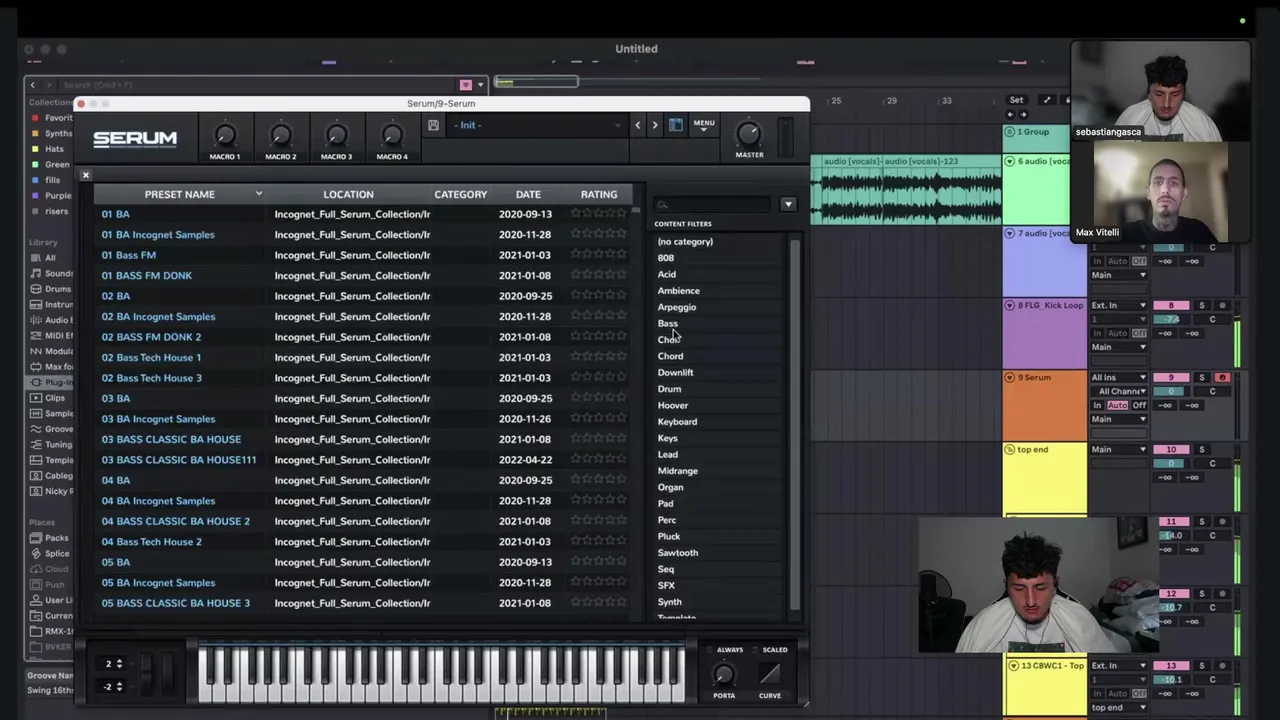1280x720 pixels.
Task: Solo the 9 Serum track
Action: (1202, 377)
